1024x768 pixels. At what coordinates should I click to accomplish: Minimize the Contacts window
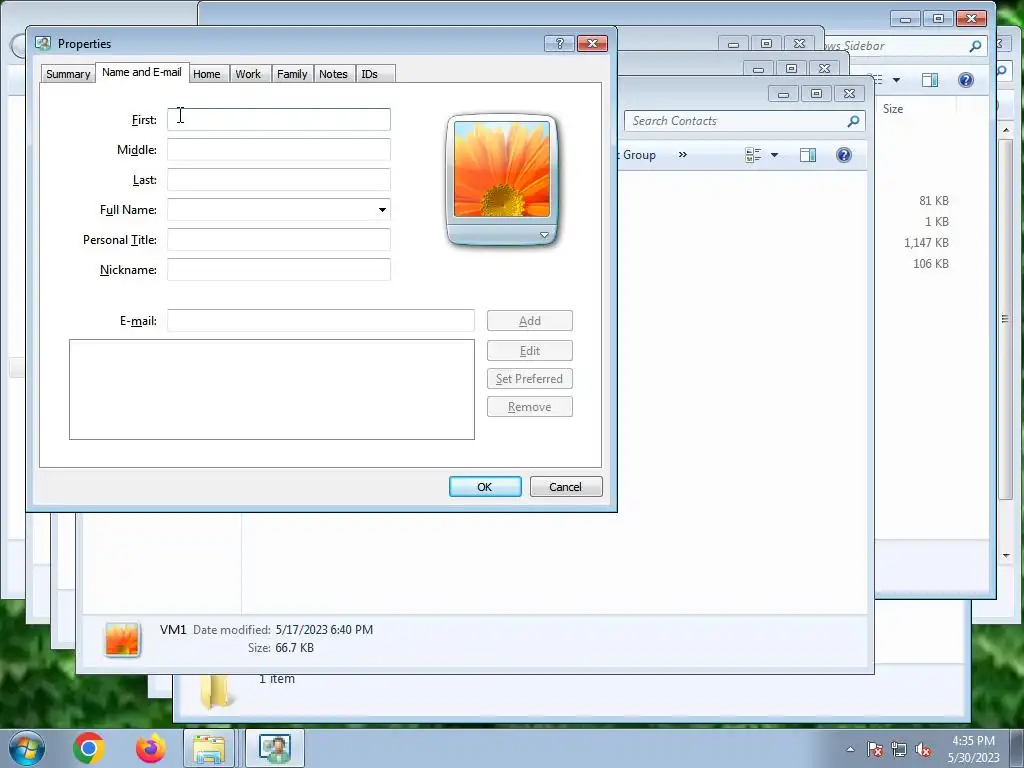coord(784,94)
